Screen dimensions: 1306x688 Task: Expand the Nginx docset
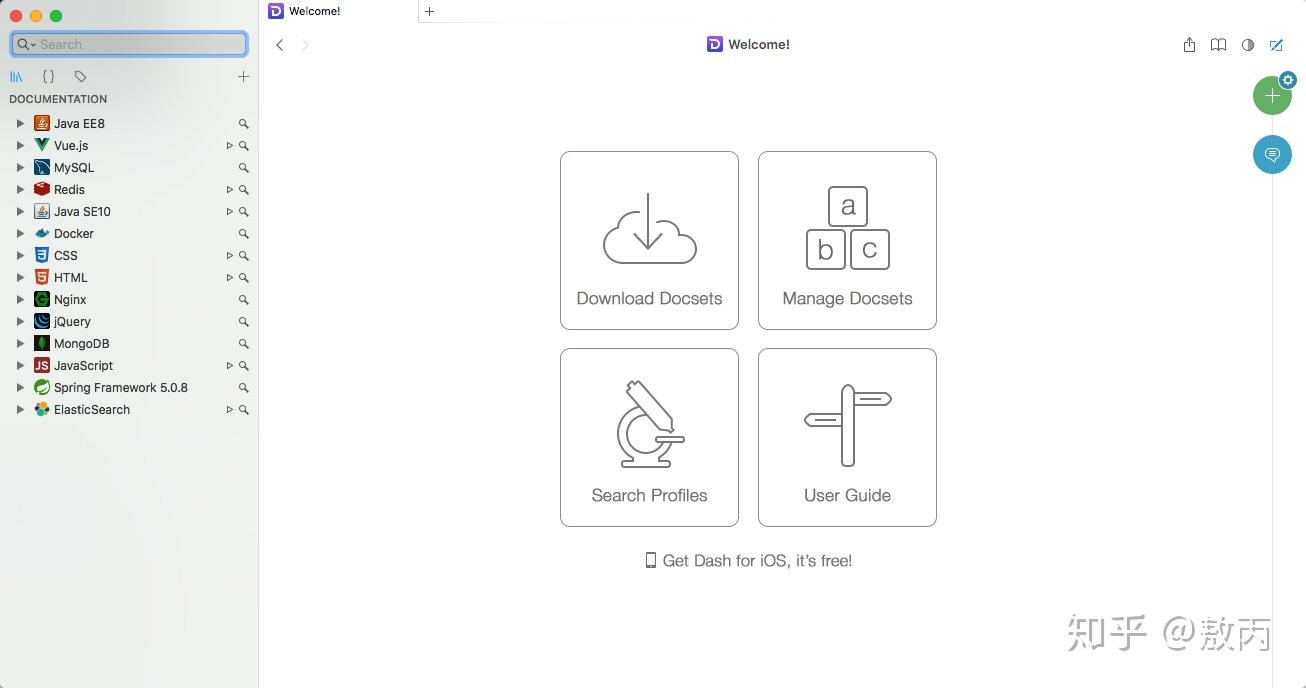pyautogui.click(x=20, y=300)
